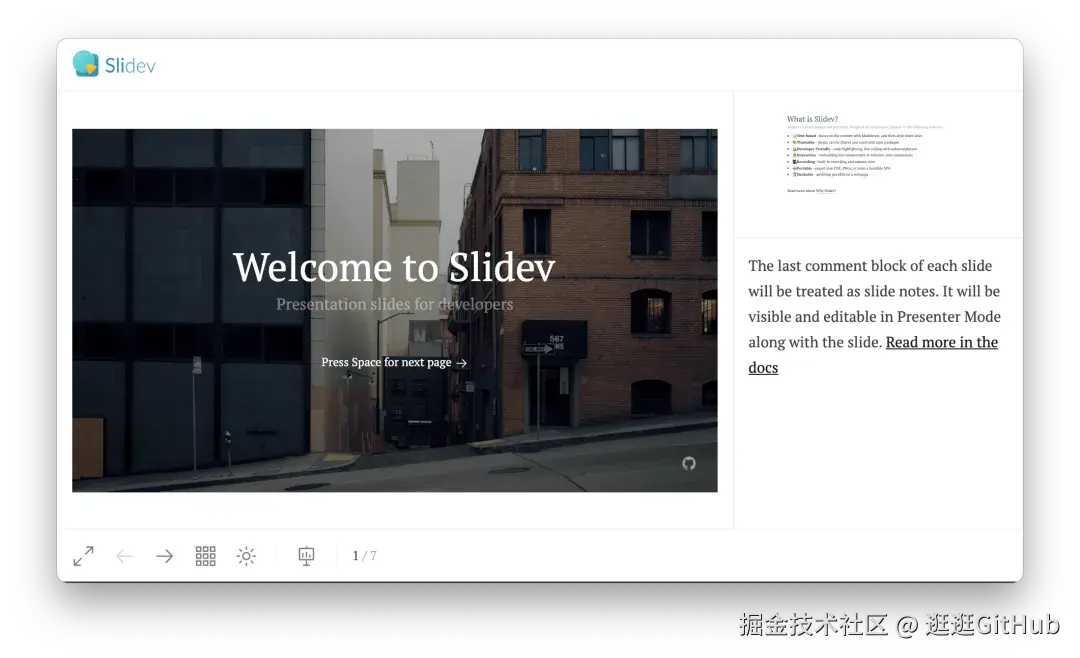1080x658 pixels.
Task: Go to previous slide using left arrow
Action: pos(124,556)
